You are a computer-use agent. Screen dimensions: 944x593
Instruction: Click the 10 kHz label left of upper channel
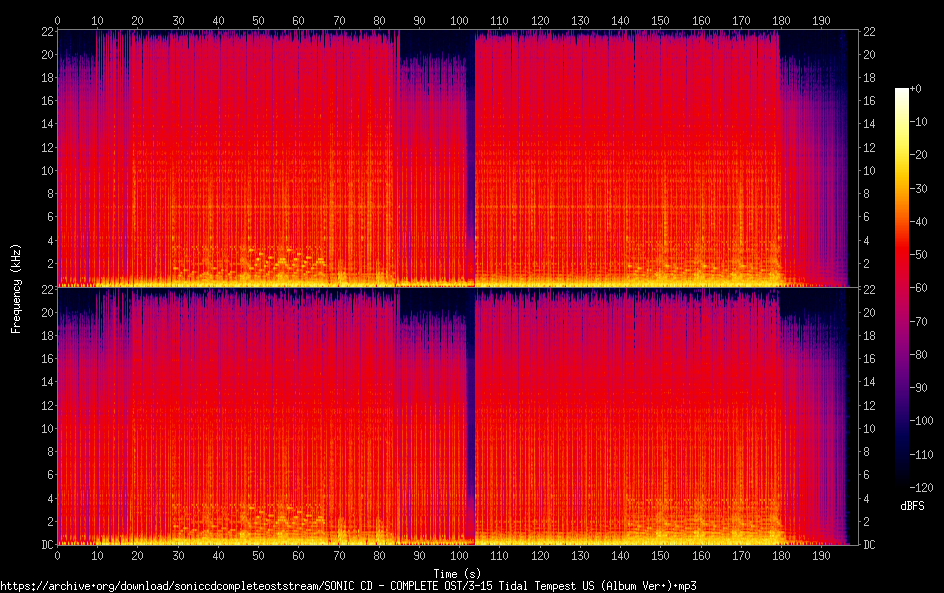click(x=46, y=170)
